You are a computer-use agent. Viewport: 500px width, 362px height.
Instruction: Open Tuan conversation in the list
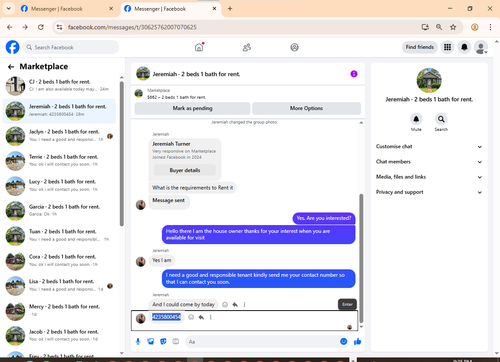[59, 236]
